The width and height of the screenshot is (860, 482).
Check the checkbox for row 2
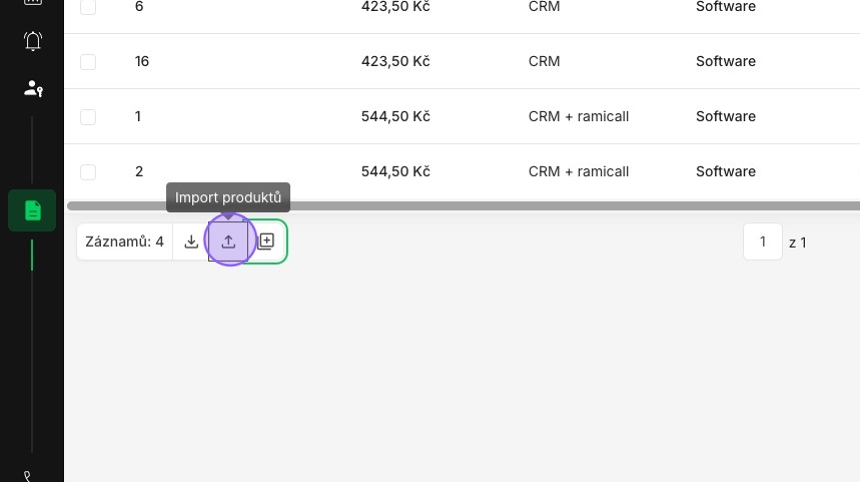click(x=88, y=172)
